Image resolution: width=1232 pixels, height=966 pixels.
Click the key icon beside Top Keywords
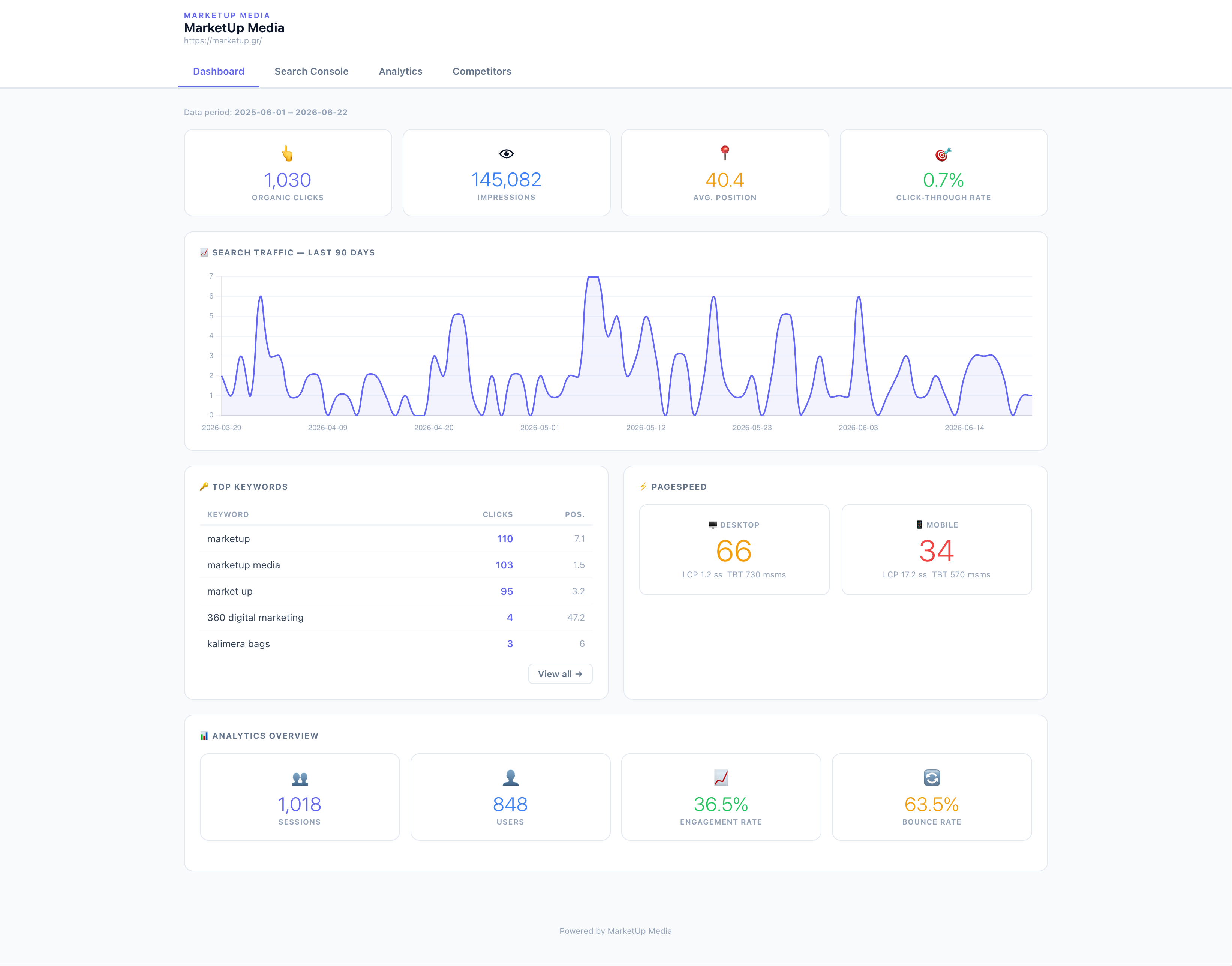point(204,486)
